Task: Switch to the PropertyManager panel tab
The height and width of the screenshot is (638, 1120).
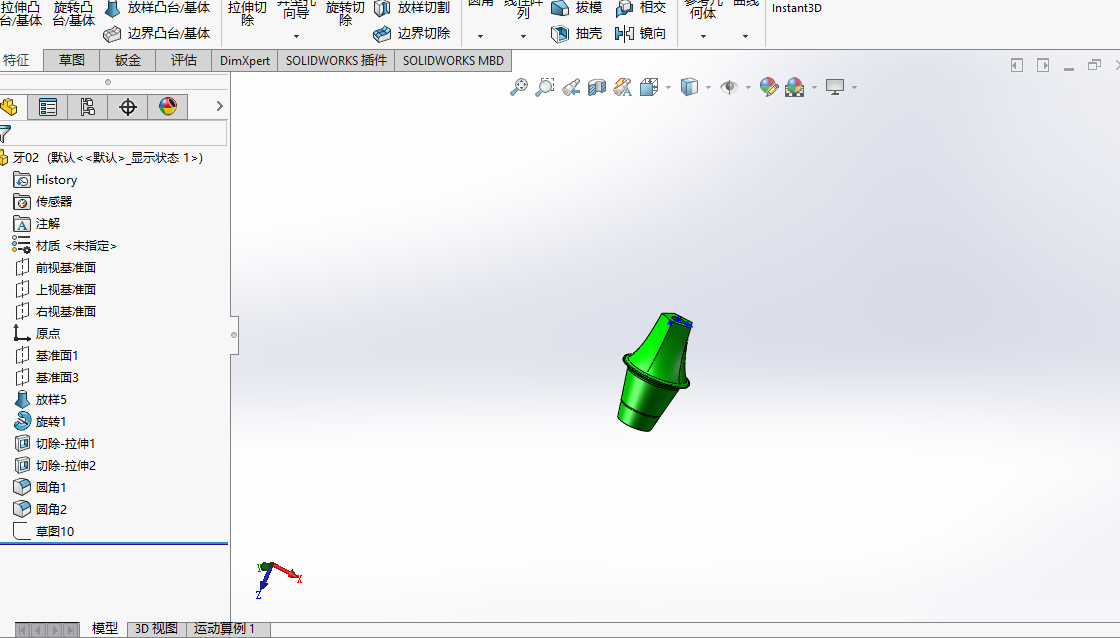Action: coord(48,107)
